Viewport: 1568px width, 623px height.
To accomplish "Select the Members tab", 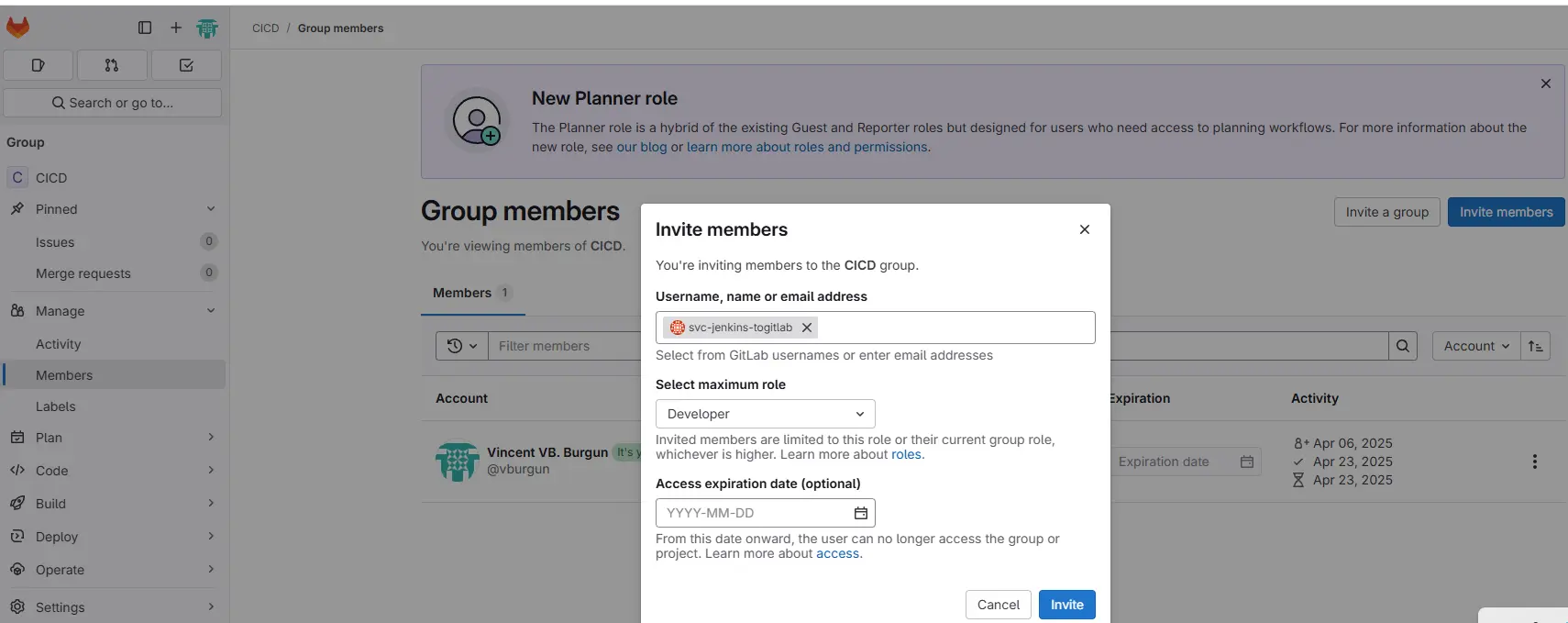I will coord(472,293).
